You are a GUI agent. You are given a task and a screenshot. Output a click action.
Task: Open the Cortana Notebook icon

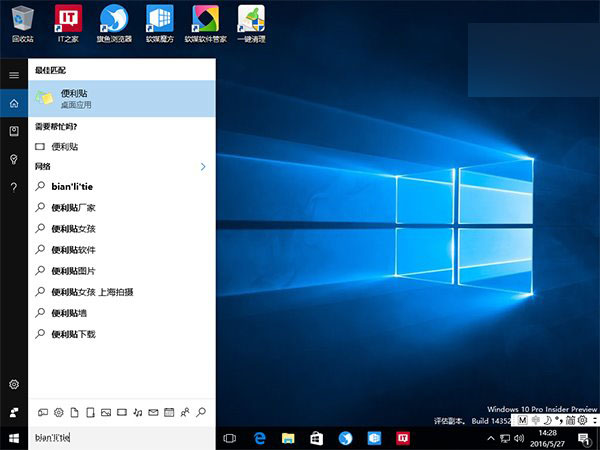point(14,131)
